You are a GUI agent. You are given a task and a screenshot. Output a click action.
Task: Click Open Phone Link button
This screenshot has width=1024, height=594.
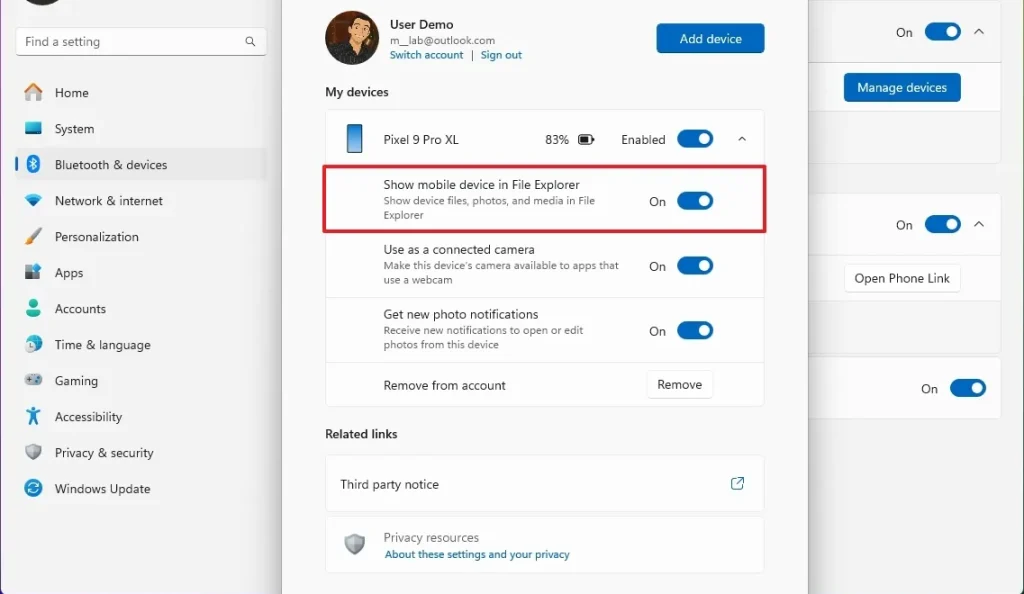pos(901,277)
